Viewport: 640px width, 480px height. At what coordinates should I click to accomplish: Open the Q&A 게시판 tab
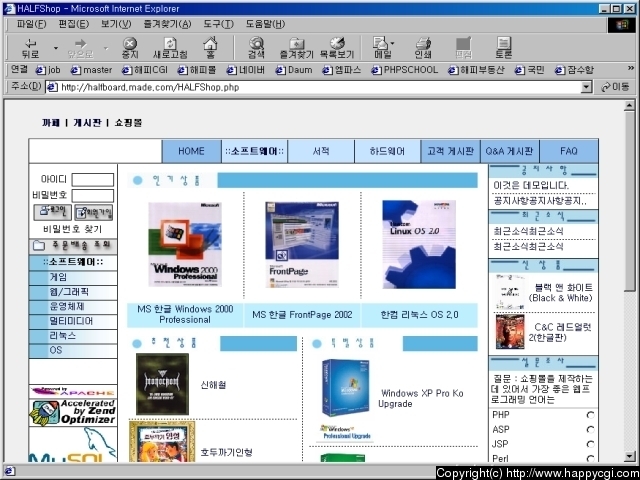click(x=509, y=151)
